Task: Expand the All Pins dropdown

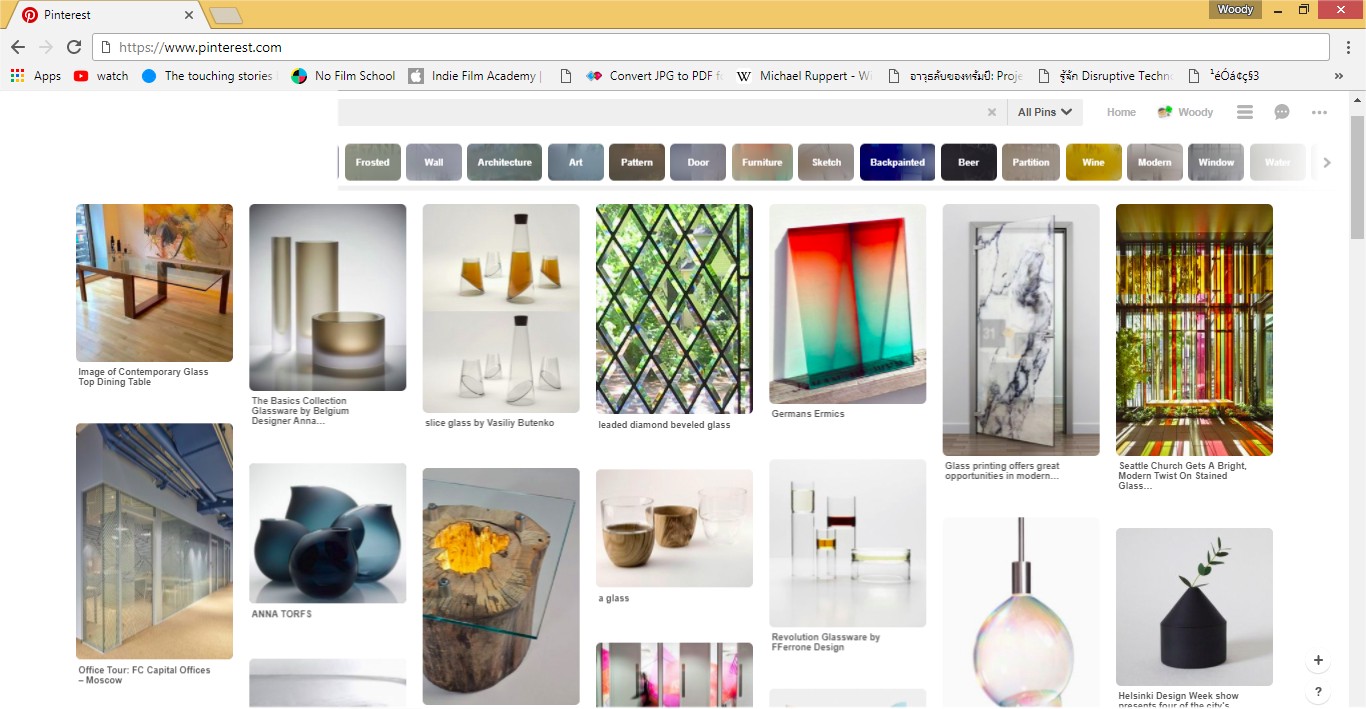Action: (1044, 112)
